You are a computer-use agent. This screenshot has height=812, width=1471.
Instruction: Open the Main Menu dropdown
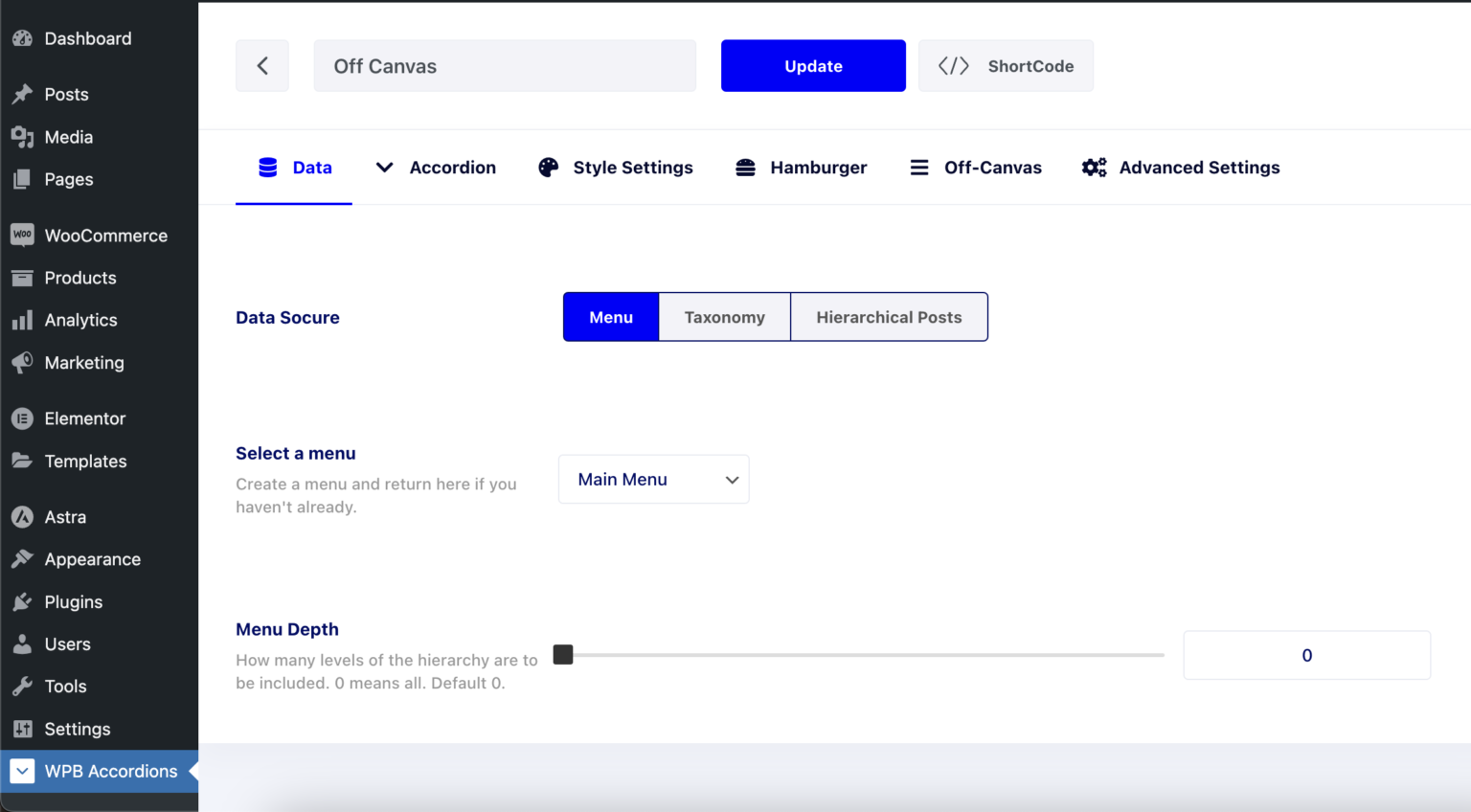pyautogui.click(x=653, y=479)
